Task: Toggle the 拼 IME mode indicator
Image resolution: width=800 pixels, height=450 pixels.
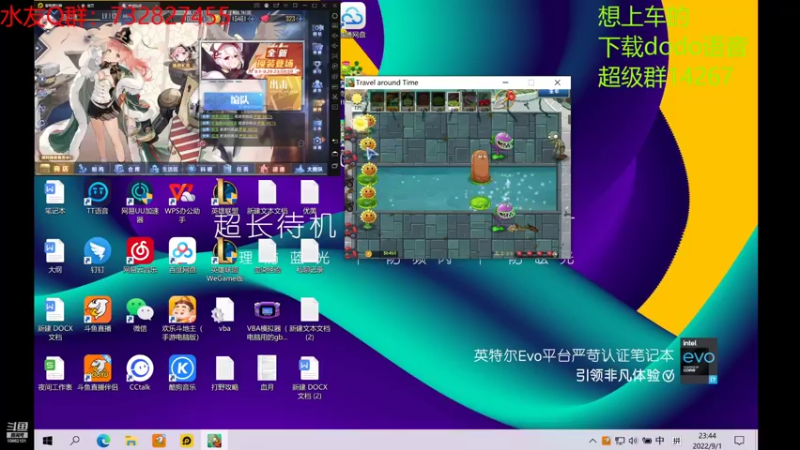Action: coord(677,440)
